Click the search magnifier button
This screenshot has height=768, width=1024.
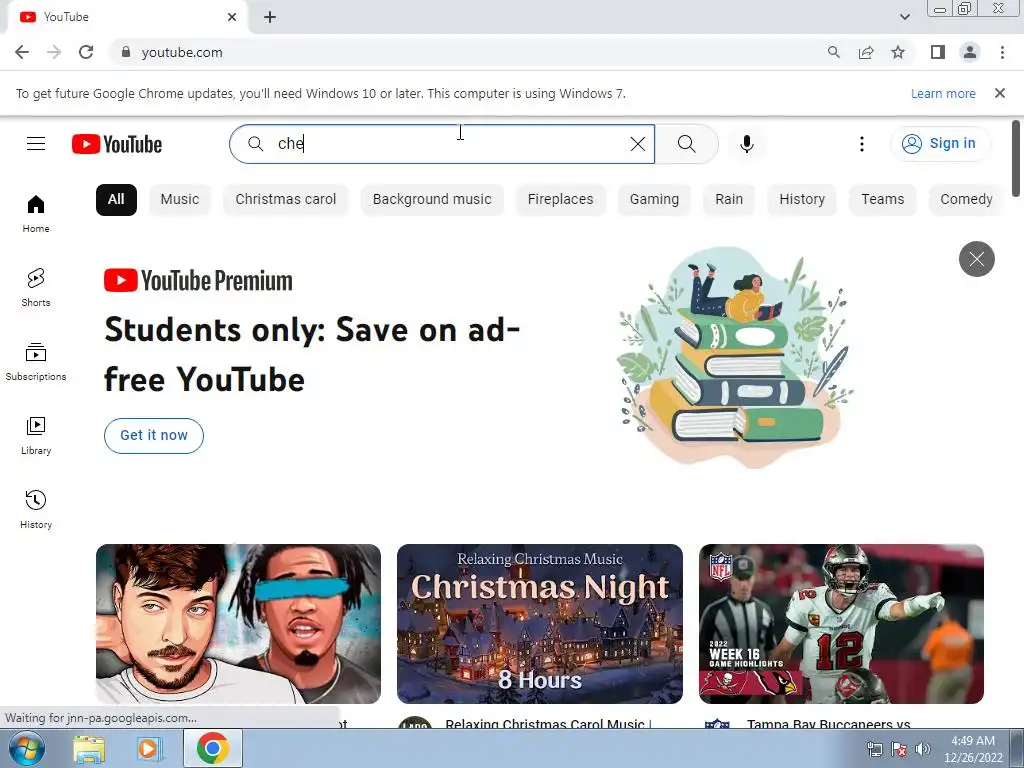tap(686, 144)
